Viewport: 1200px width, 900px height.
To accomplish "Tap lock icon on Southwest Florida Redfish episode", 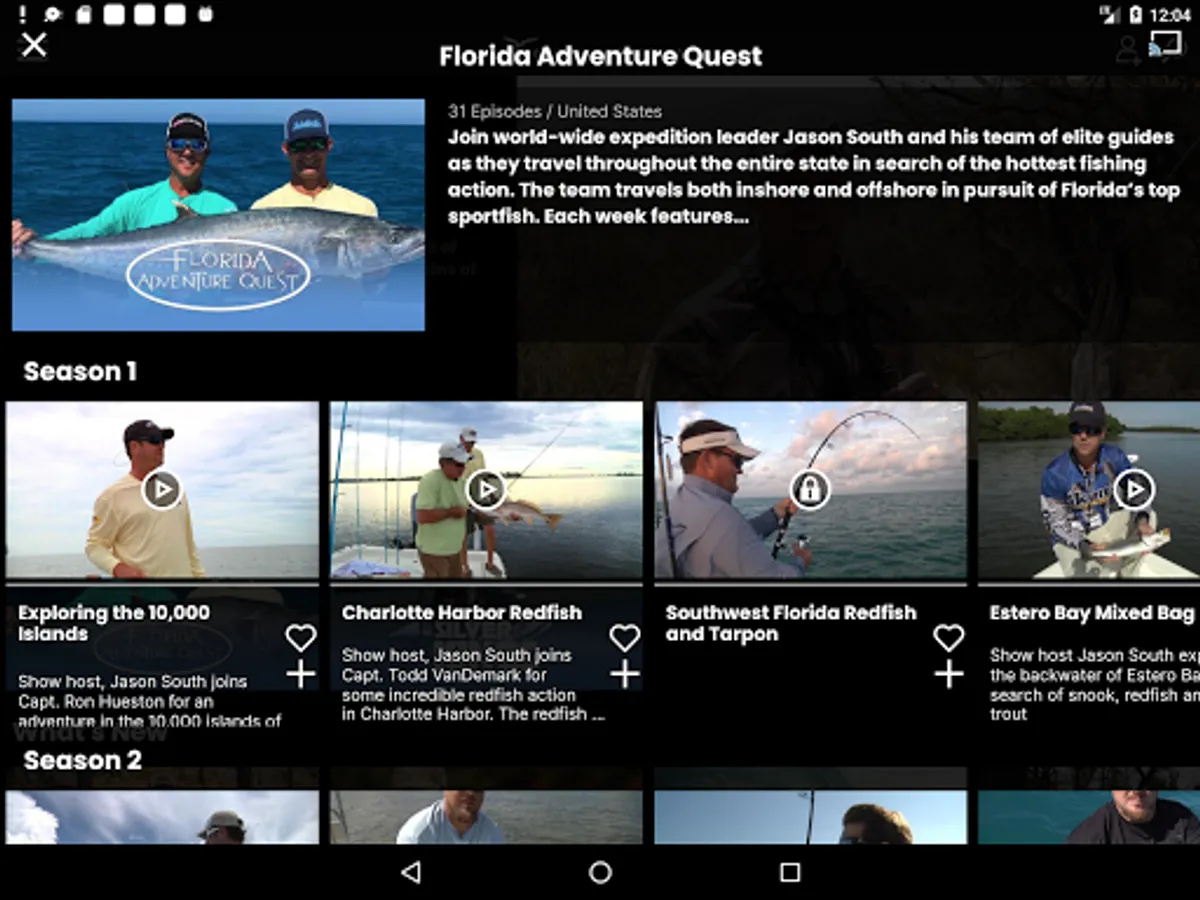I will tap(810, 490).
